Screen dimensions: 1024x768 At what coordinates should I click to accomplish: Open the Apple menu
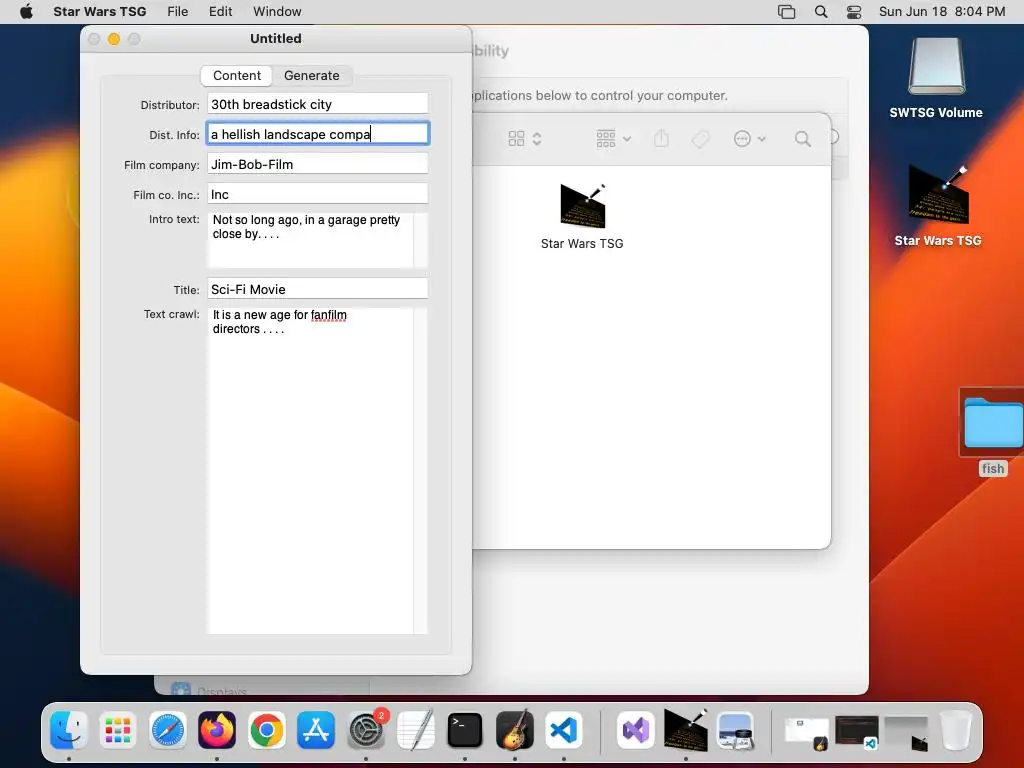[x=26, y=11]
